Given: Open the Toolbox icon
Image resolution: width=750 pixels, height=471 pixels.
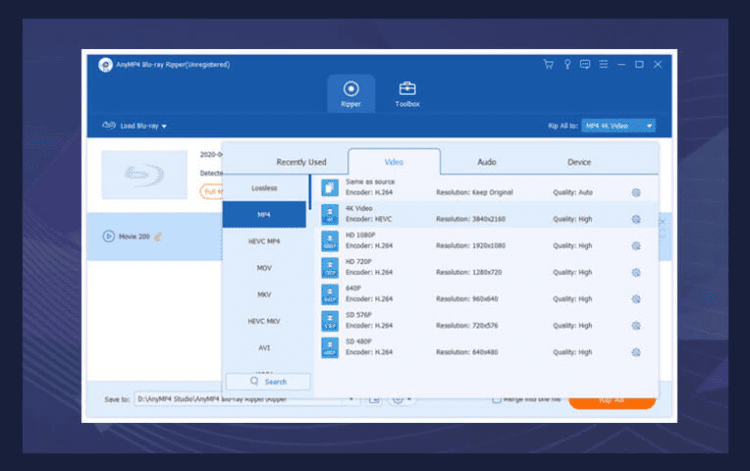Looking at the screenshot, I should click(407, 94).
